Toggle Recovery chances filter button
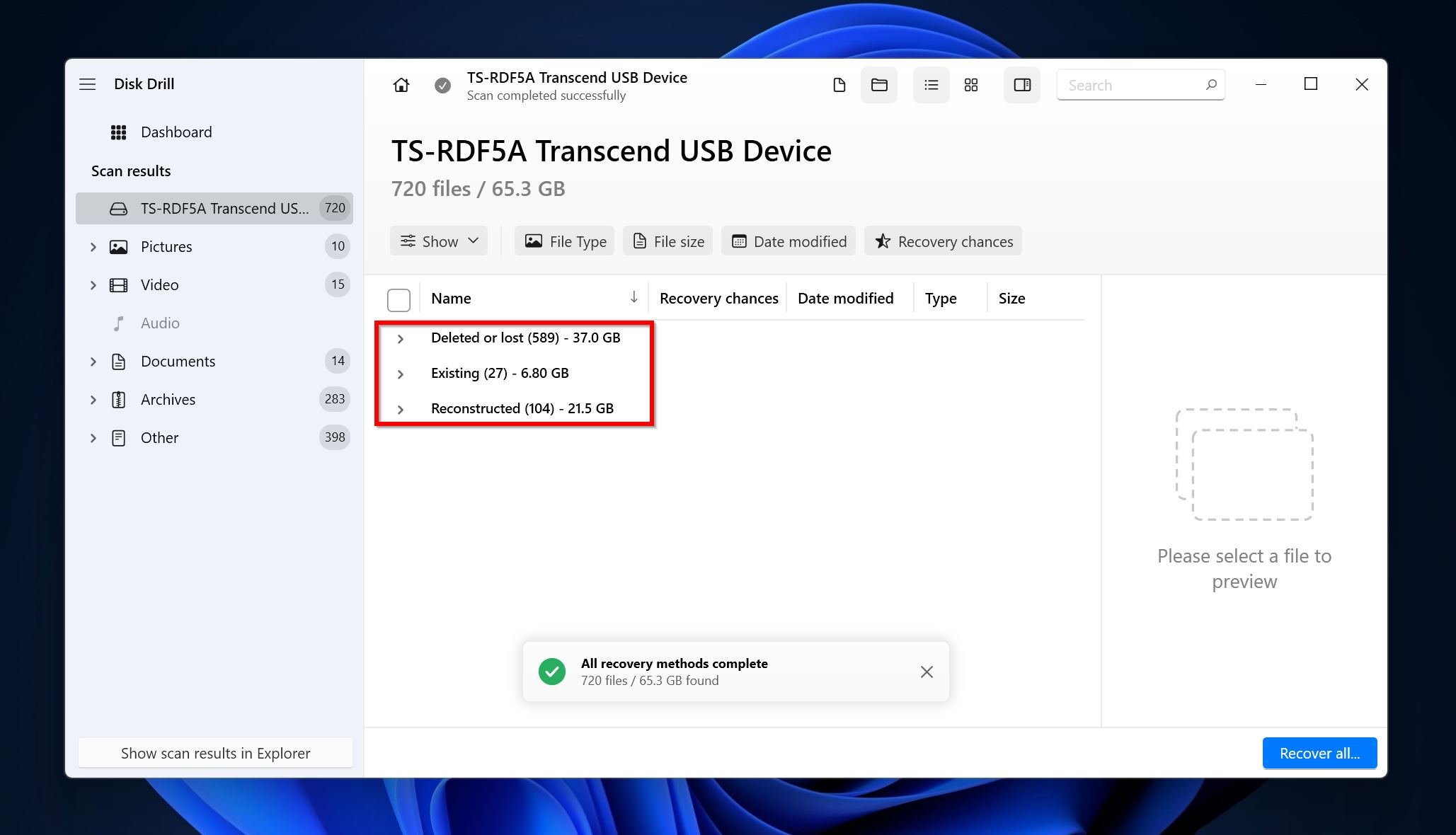The width and height of the screenshot is (1456, 835). click(x=944, y=240)
